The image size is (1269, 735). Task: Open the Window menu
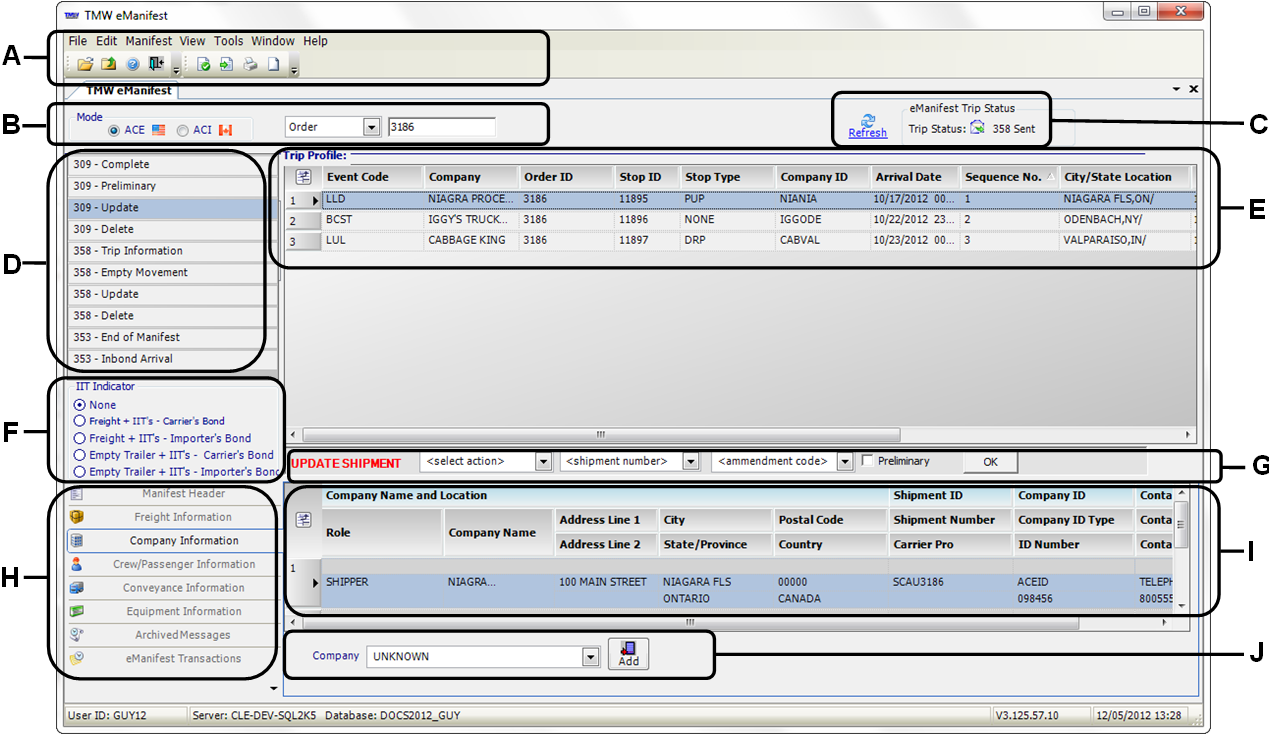pos(273,41)
